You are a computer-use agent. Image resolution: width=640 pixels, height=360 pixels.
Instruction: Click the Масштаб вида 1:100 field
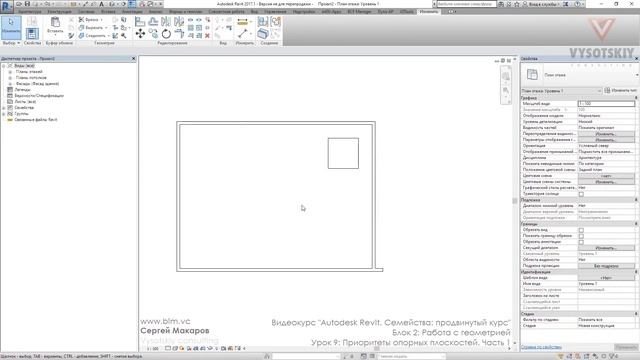pyautogui.click(x=606, y=104)
